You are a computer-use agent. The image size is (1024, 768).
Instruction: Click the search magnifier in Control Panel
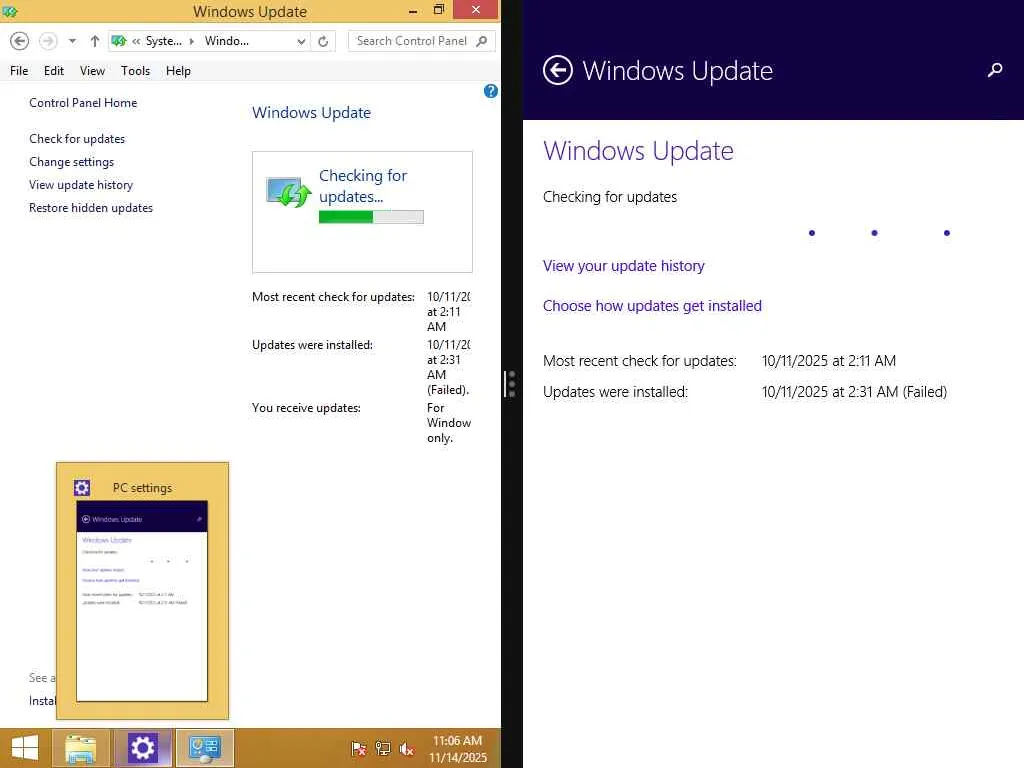click(x=482, y=41)
